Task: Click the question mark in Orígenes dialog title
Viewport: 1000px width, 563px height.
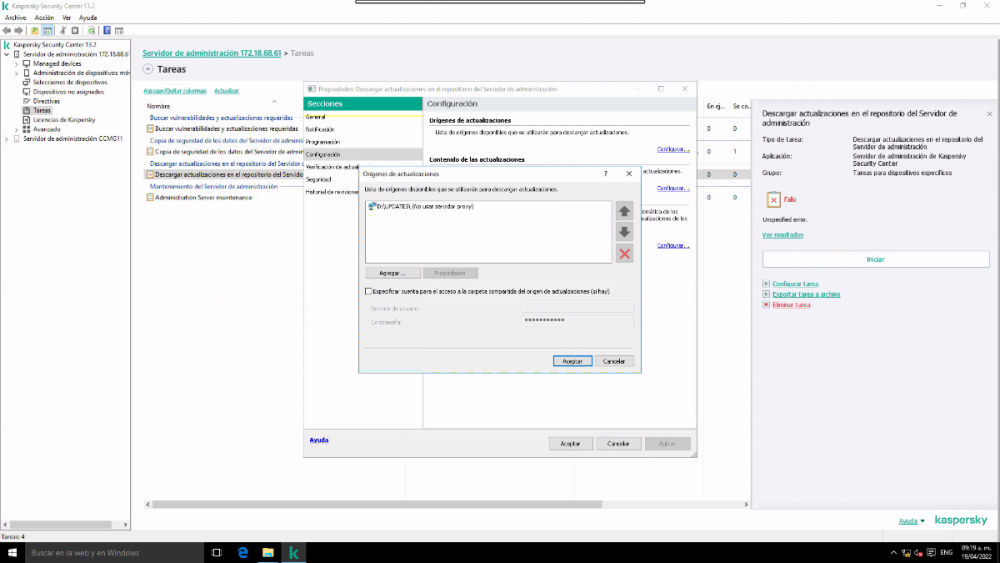Action: point(606,173)
